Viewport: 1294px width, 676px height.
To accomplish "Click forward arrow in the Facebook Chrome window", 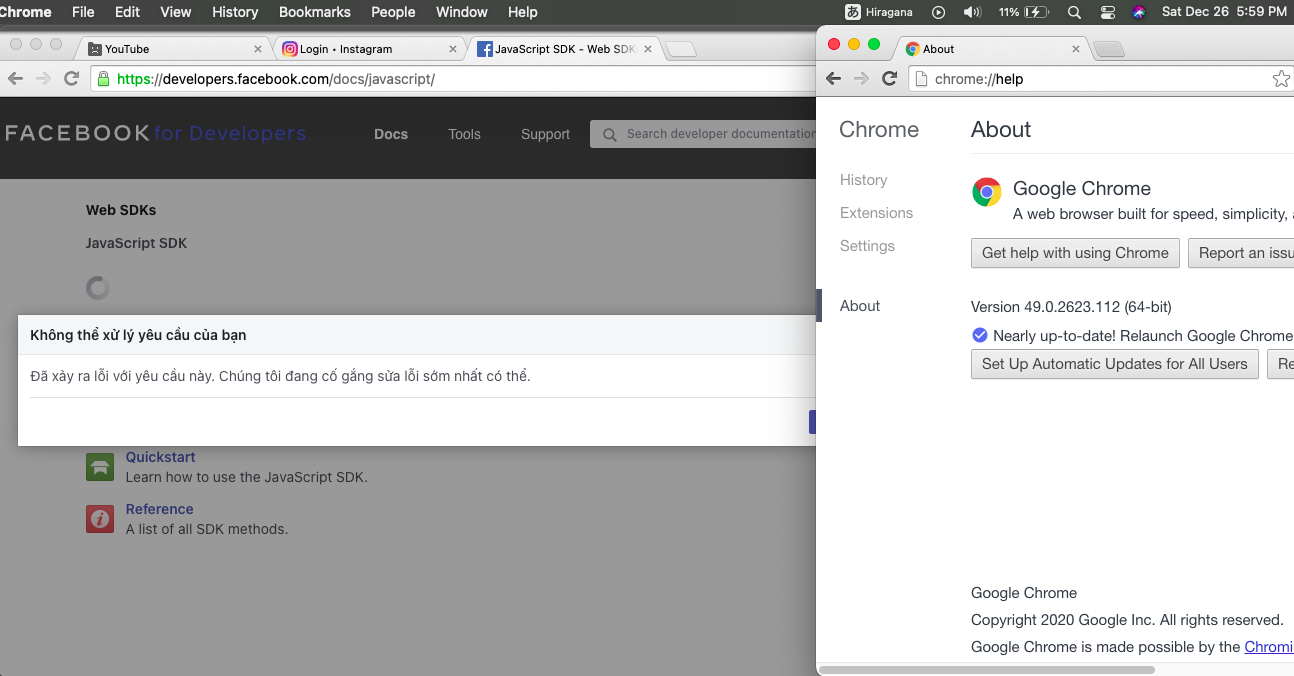I will (x=43, y=79).
